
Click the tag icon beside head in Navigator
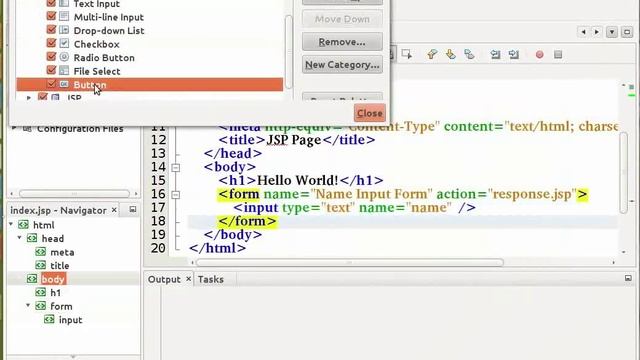[x=32, y=238]
